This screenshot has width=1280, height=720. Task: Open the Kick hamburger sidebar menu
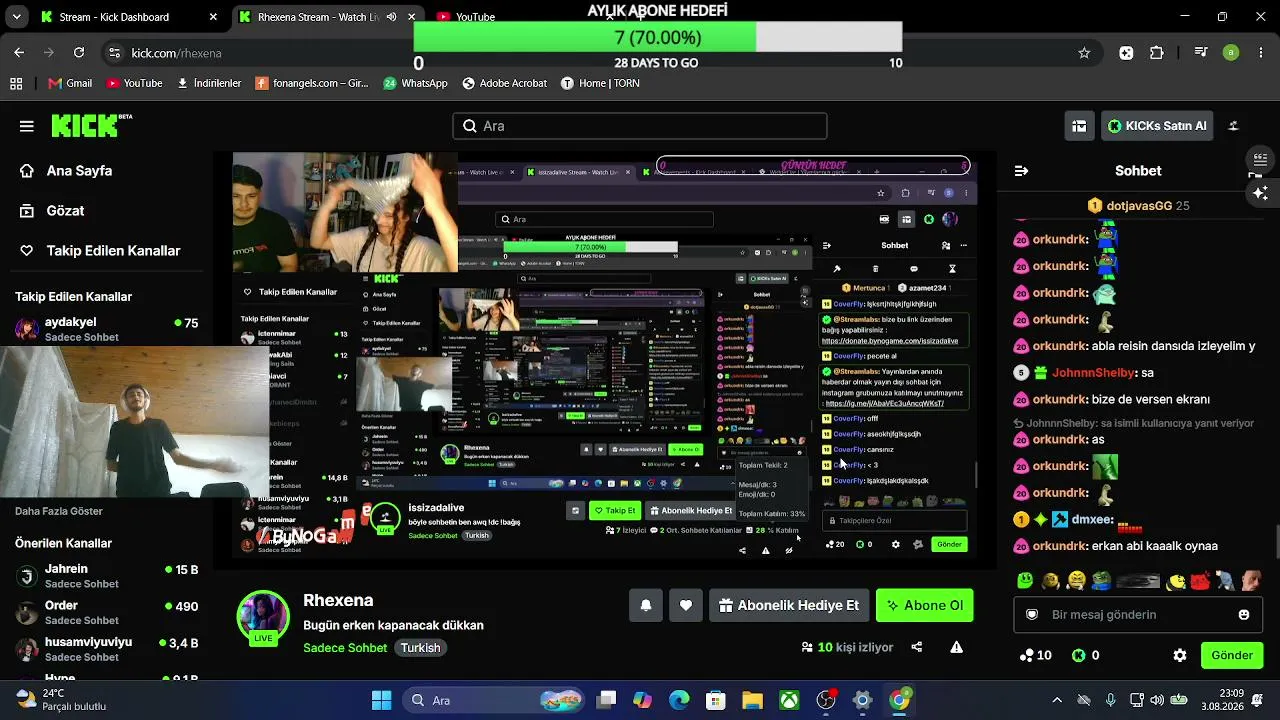27,126
